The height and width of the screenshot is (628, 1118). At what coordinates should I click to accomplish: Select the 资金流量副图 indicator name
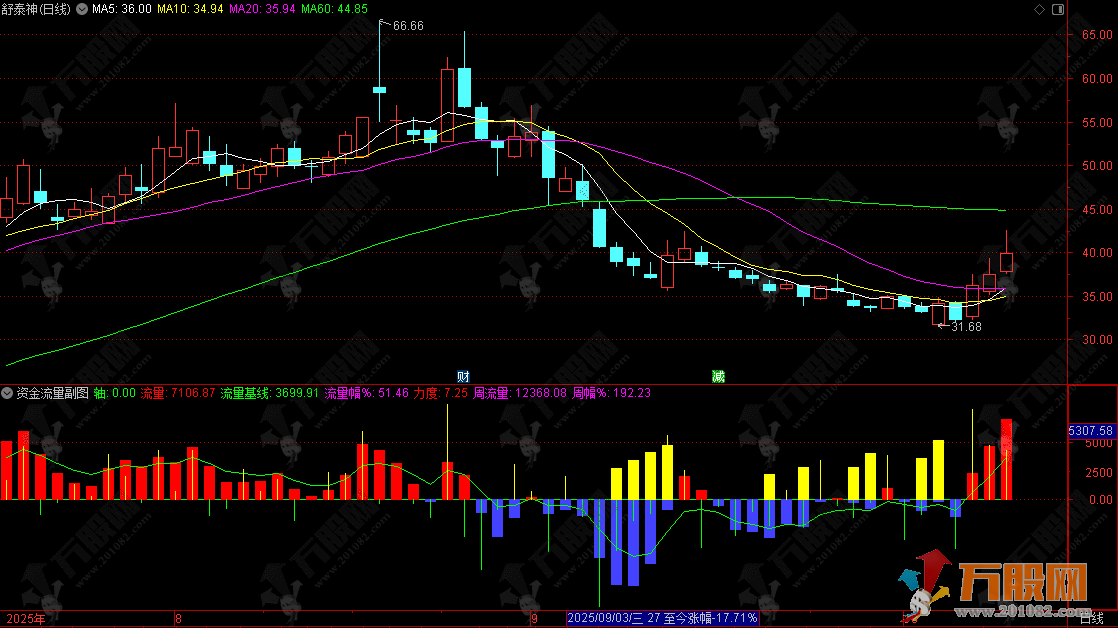[53, 393]
